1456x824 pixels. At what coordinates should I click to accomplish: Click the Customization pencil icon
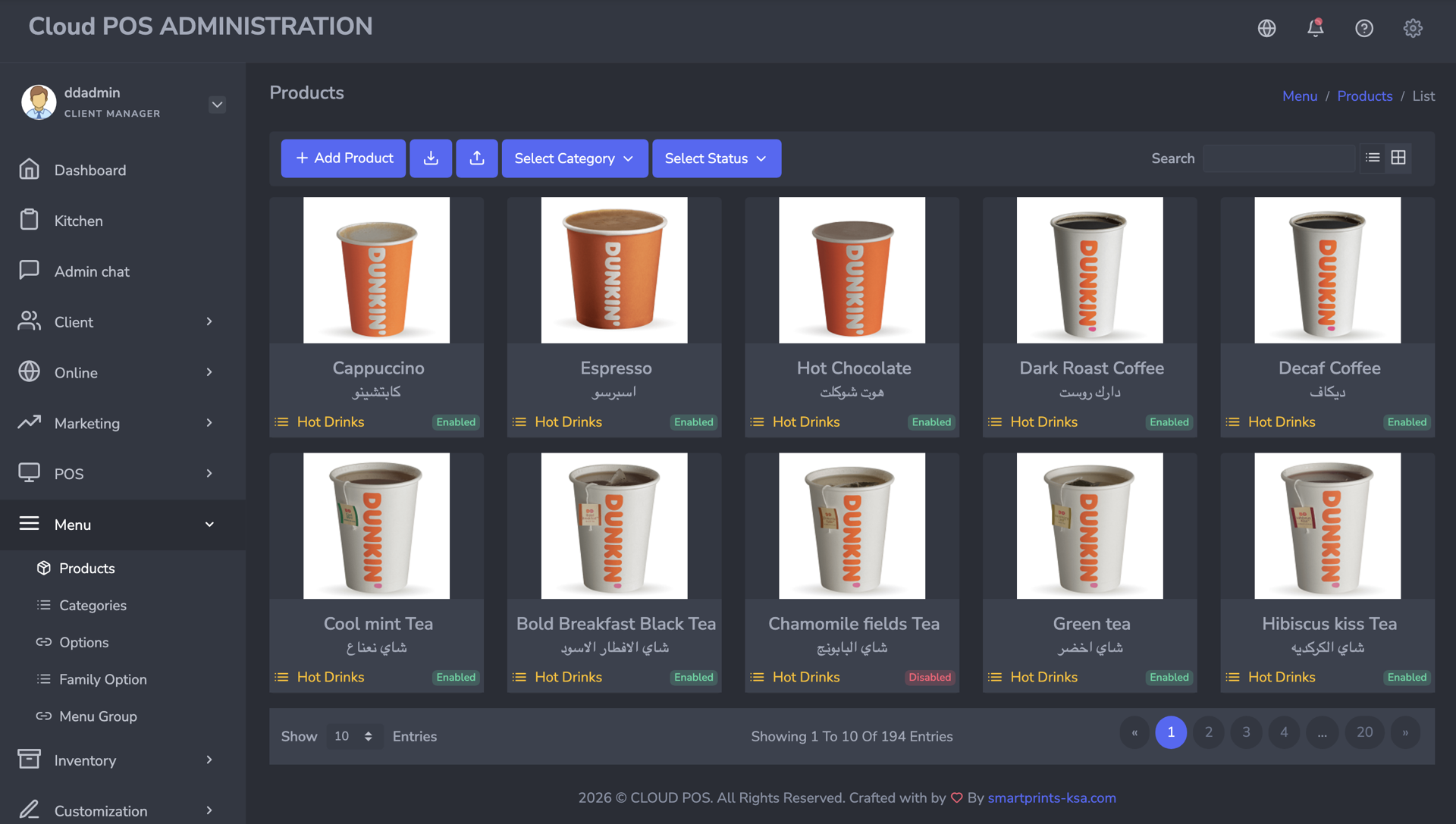29,810
